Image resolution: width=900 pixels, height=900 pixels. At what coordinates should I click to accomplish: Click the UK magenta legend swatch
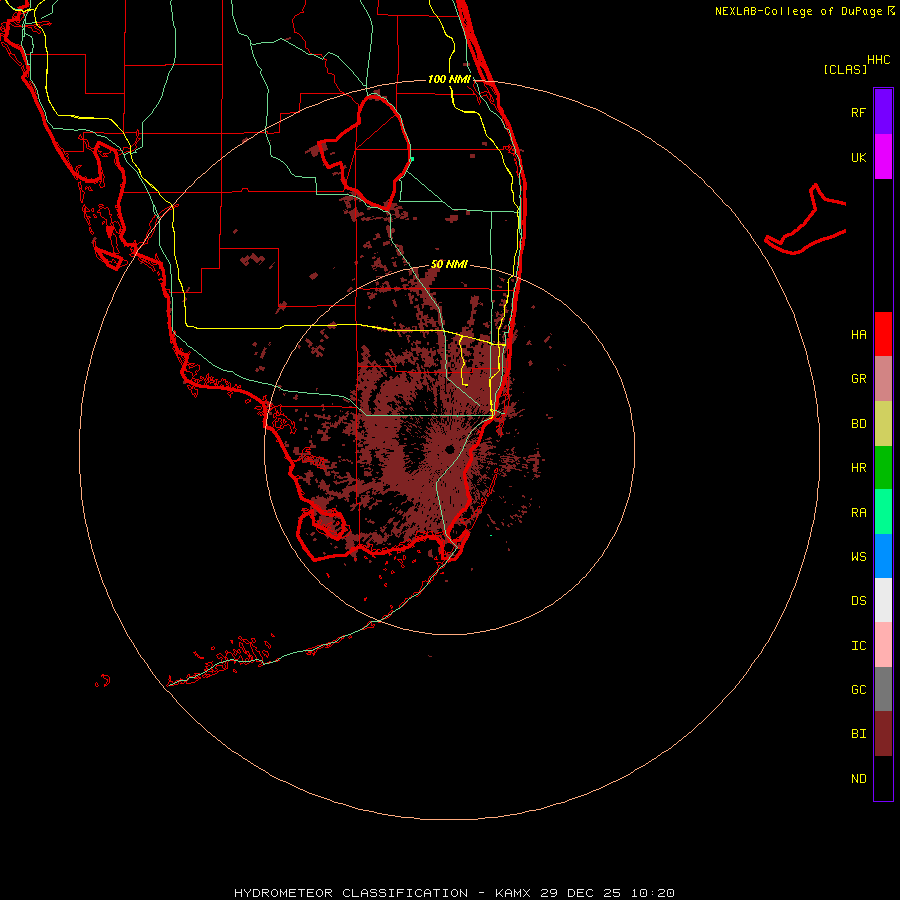883,156
